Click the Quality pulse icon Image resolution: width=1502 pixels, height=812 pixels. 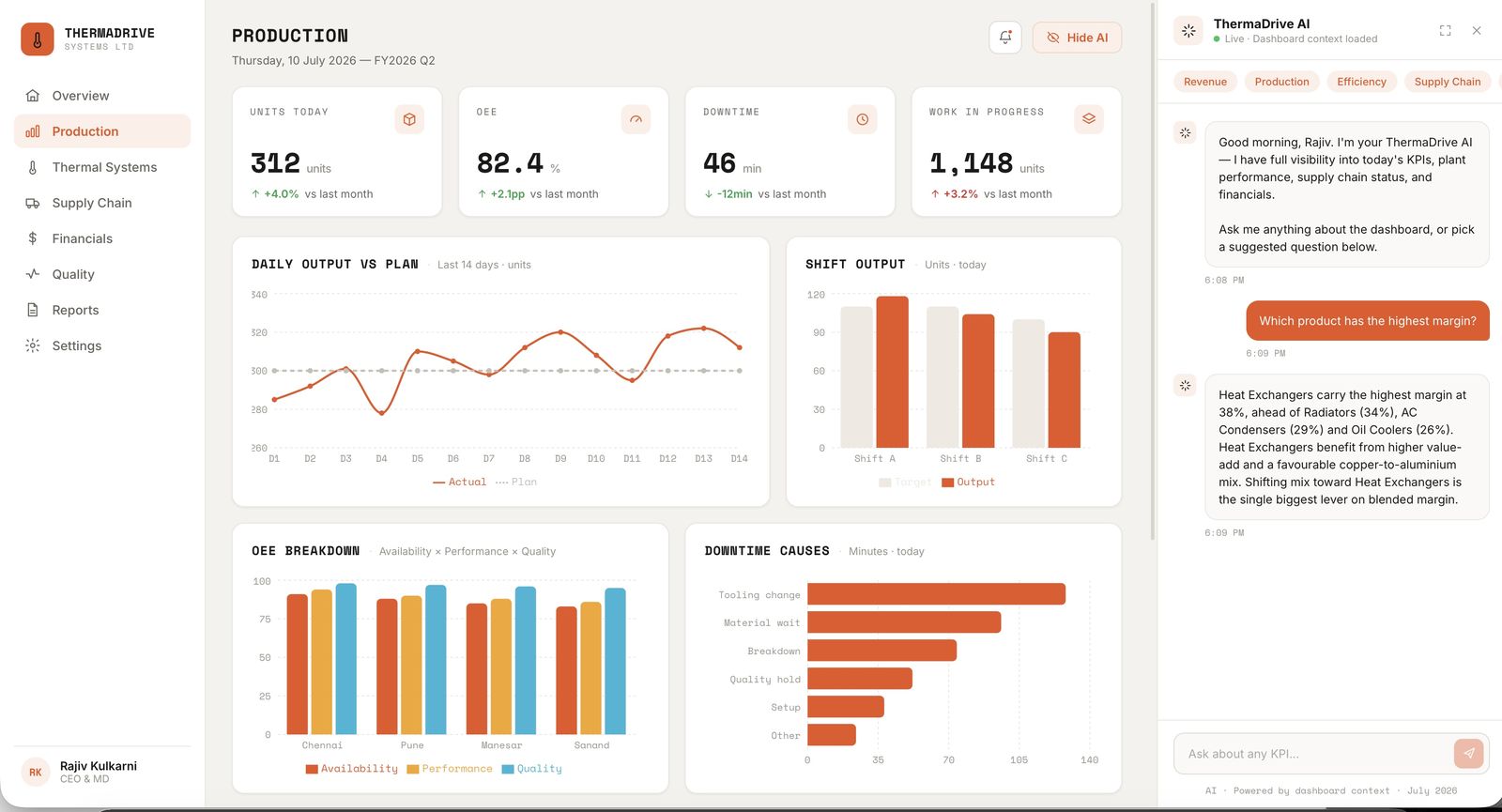pos(33,274)
